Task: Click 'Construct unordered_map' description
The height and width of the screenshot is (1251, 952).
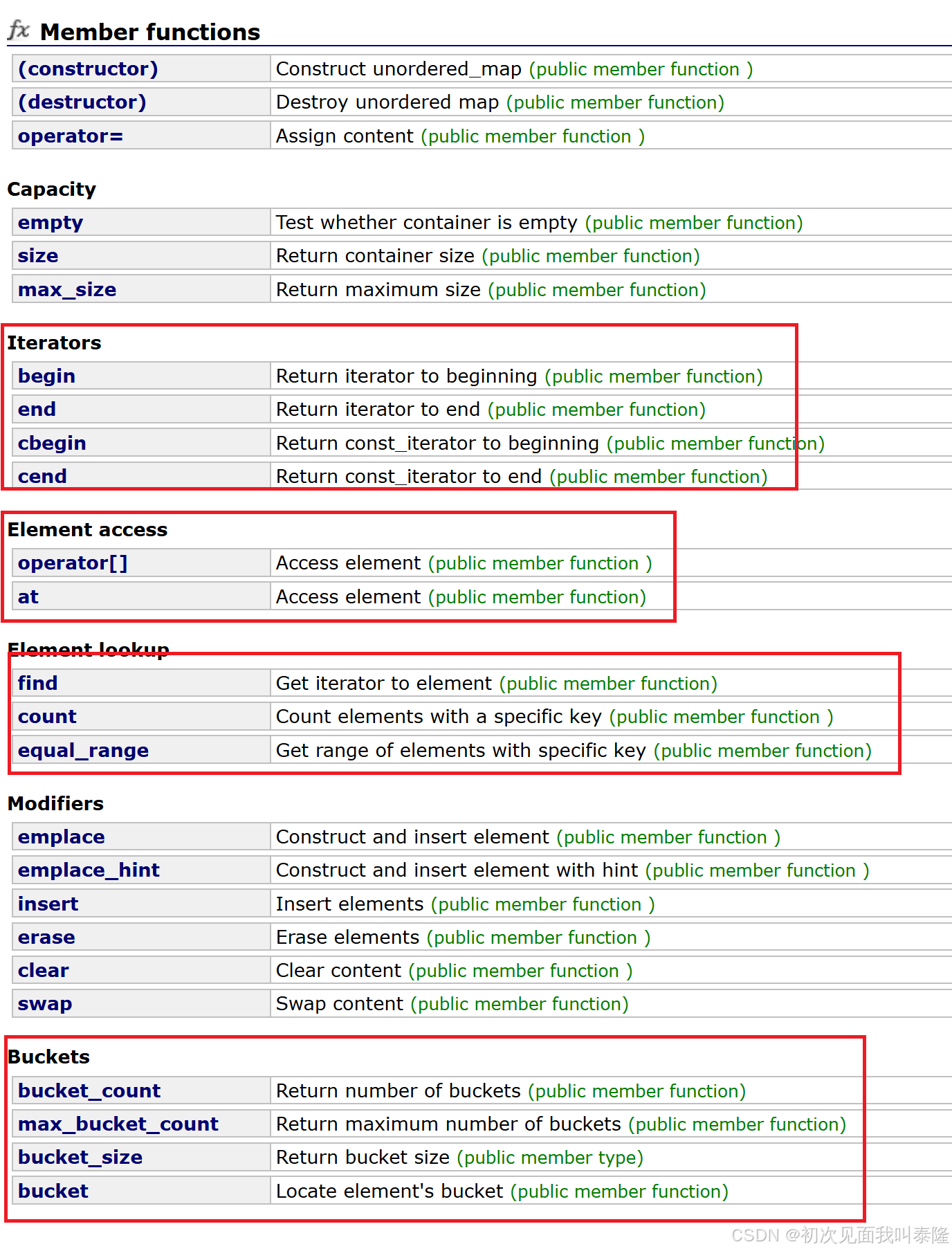Action: point(399,69)
